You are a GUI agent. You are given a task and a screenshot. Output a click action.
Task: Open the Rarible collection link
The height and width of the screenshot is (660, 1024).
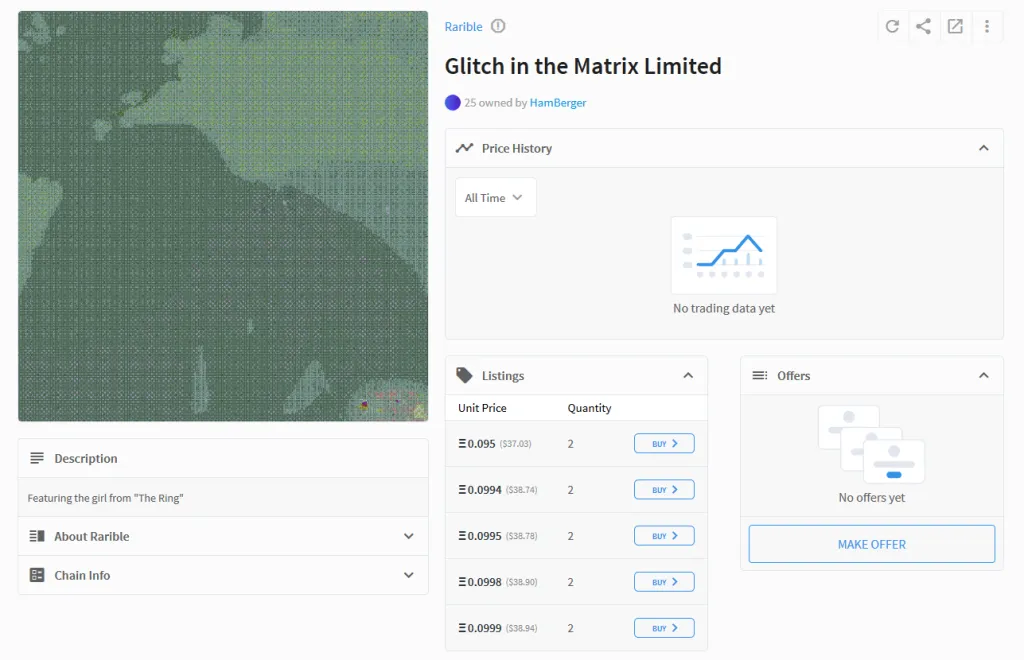[x=464, y=27]
